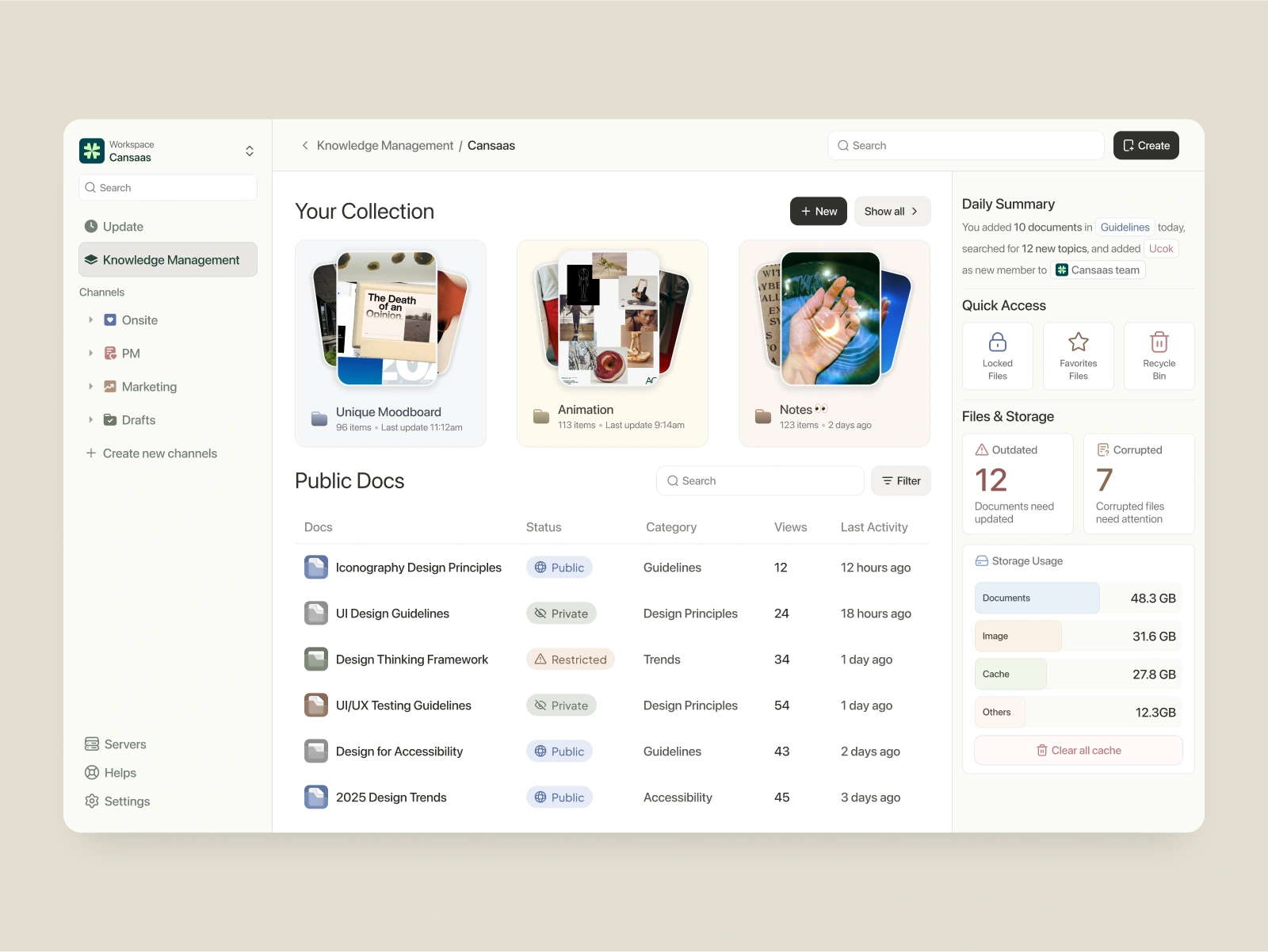This screenshot has width=1268, height=952.
Task: Go back with the breadcrumb arrow
Action: [x=304, y=146]
